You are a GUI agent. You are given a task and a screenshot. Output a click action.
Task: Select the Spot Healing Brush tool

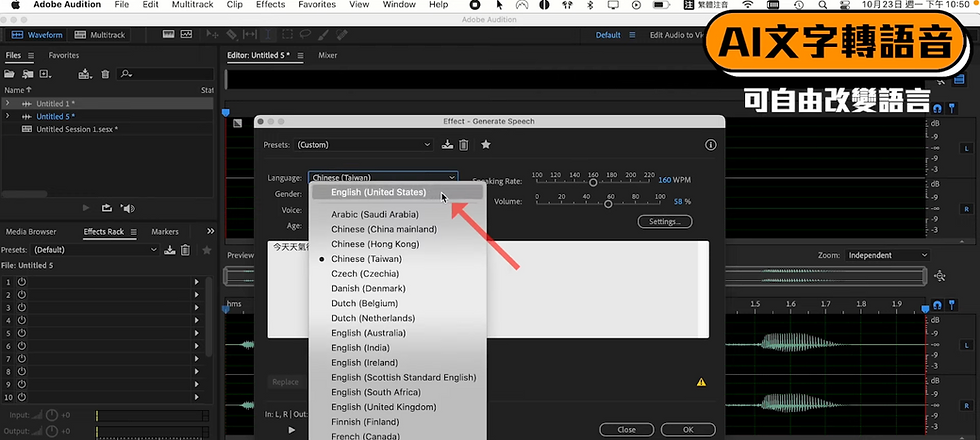coord(342,34)
